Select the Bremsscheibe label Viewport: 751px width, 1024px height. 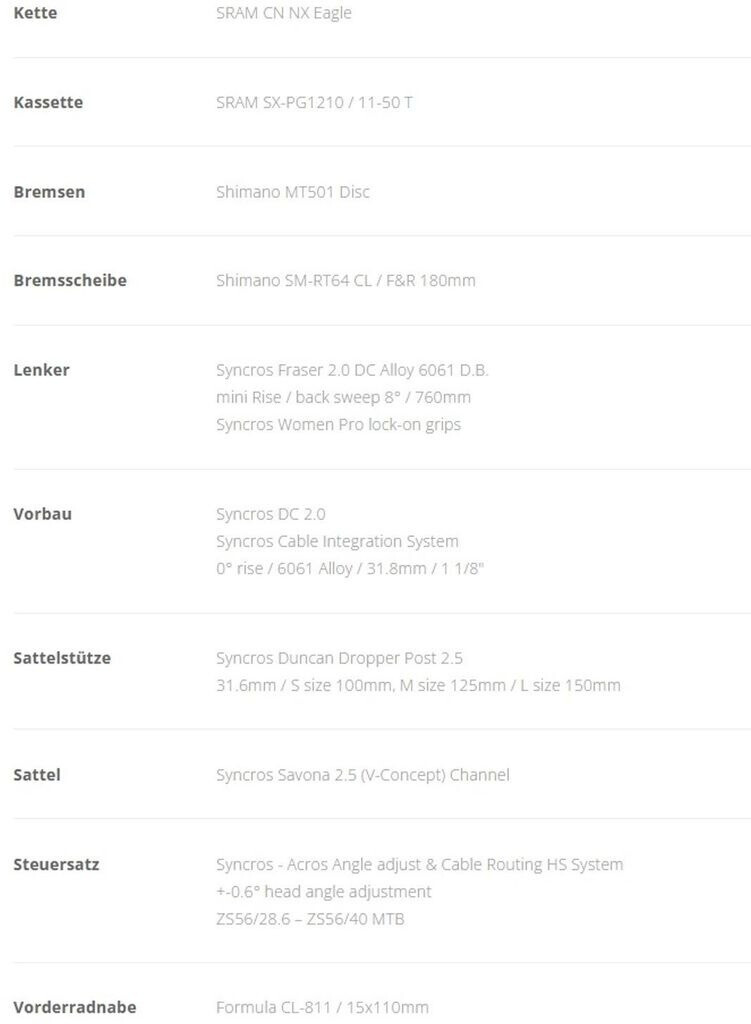(x=70, y=280)
